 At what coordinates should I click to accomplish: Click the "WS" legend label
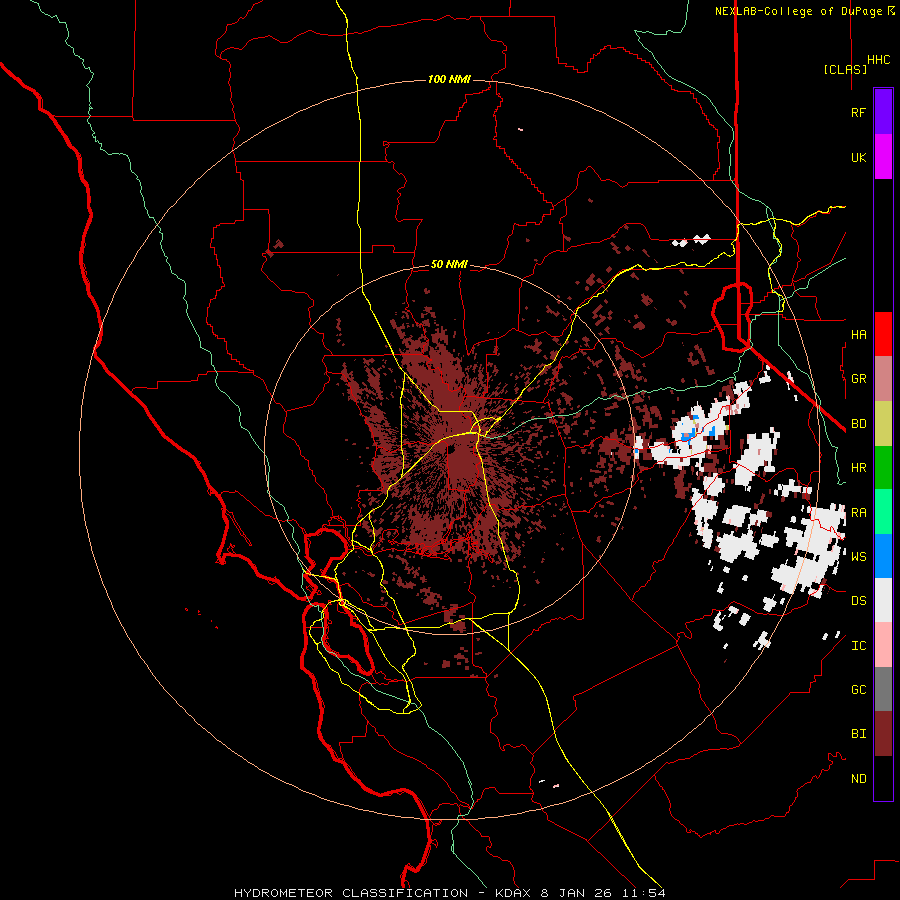(858, 557)
